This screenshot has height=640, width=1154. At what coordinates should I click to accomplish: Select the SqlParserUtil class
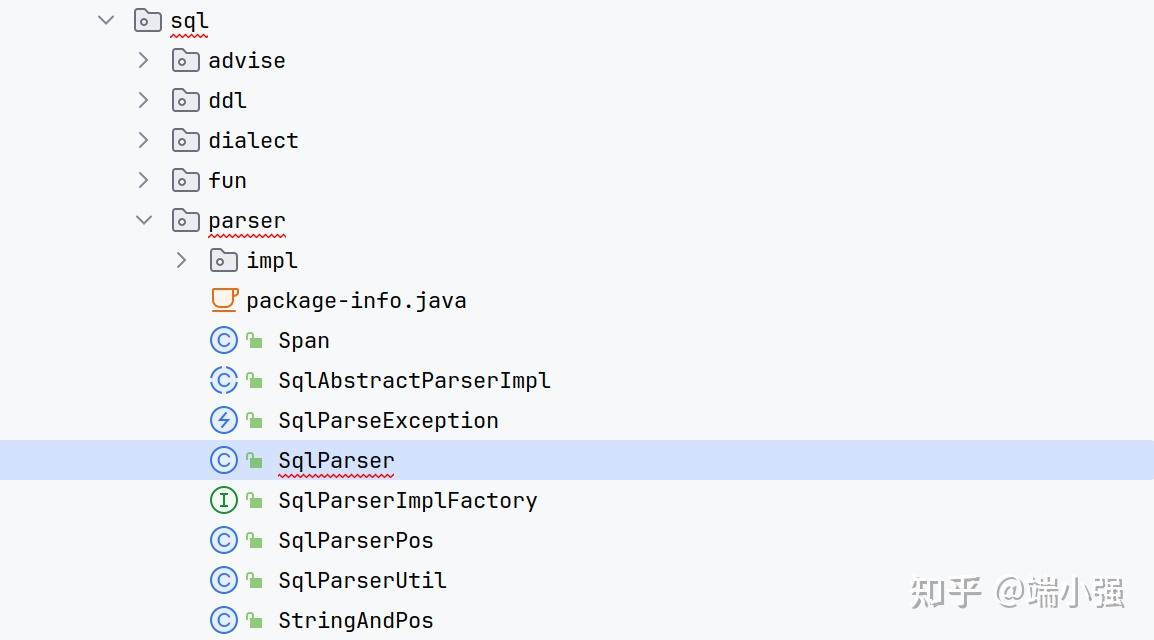point(362,580)
